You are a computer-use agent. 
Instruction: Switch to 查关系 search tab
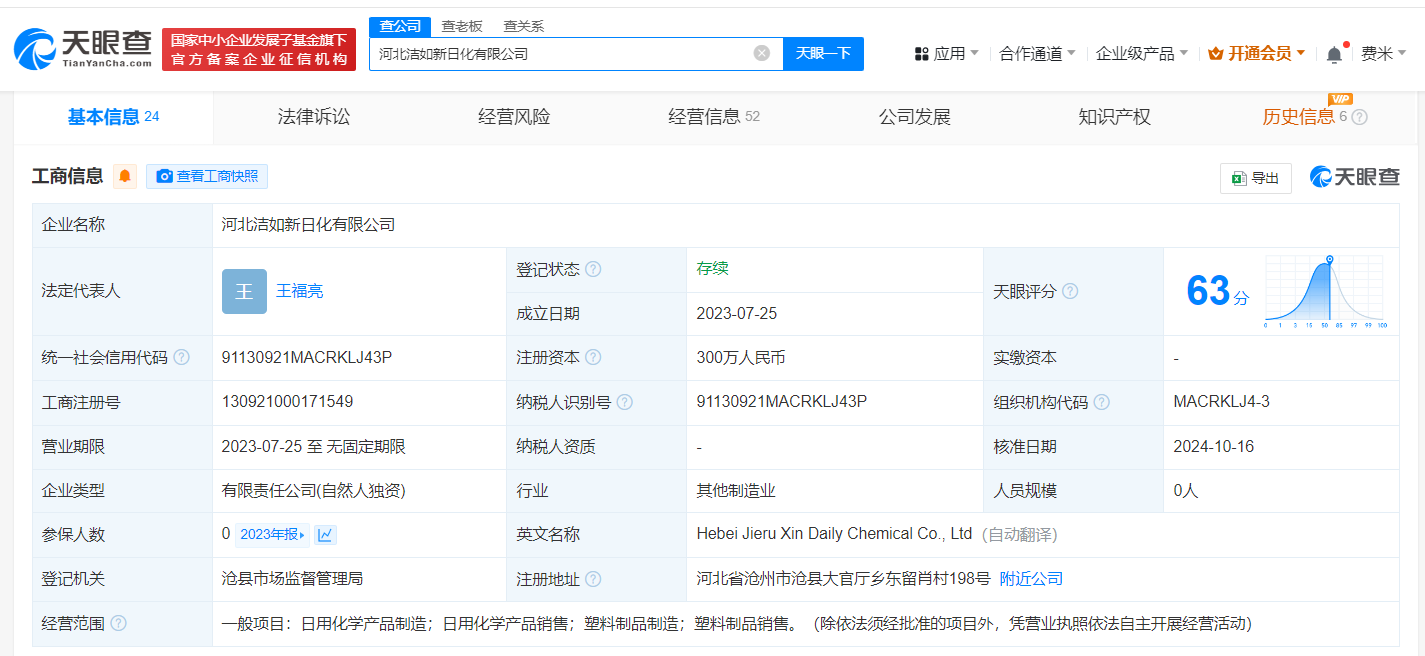523,27
